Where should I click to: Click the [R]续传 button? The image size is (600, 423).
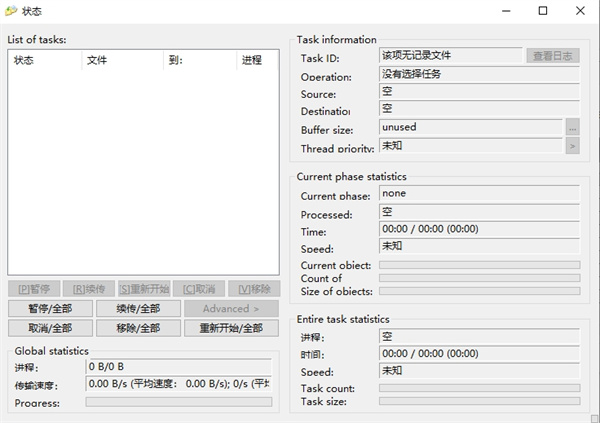click(89, 289)
